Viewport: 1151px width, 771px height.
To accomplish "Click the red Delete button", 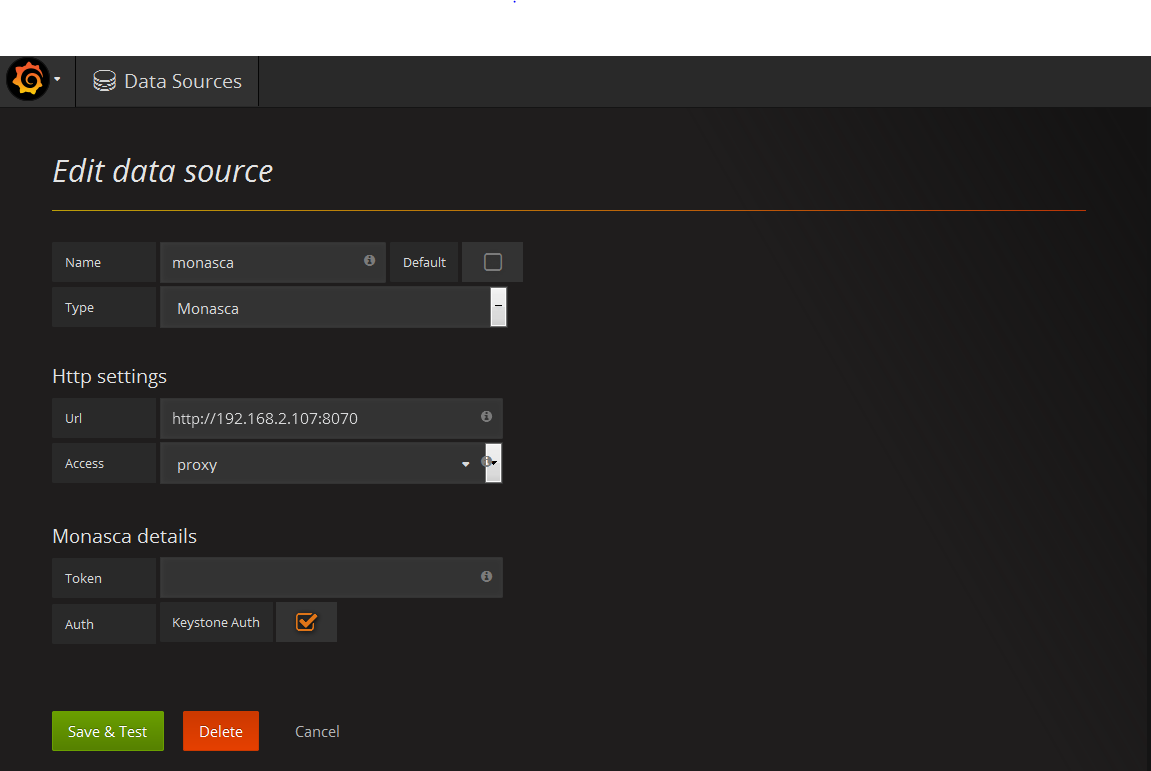I will pyautogui.click(x=221, y=731).
